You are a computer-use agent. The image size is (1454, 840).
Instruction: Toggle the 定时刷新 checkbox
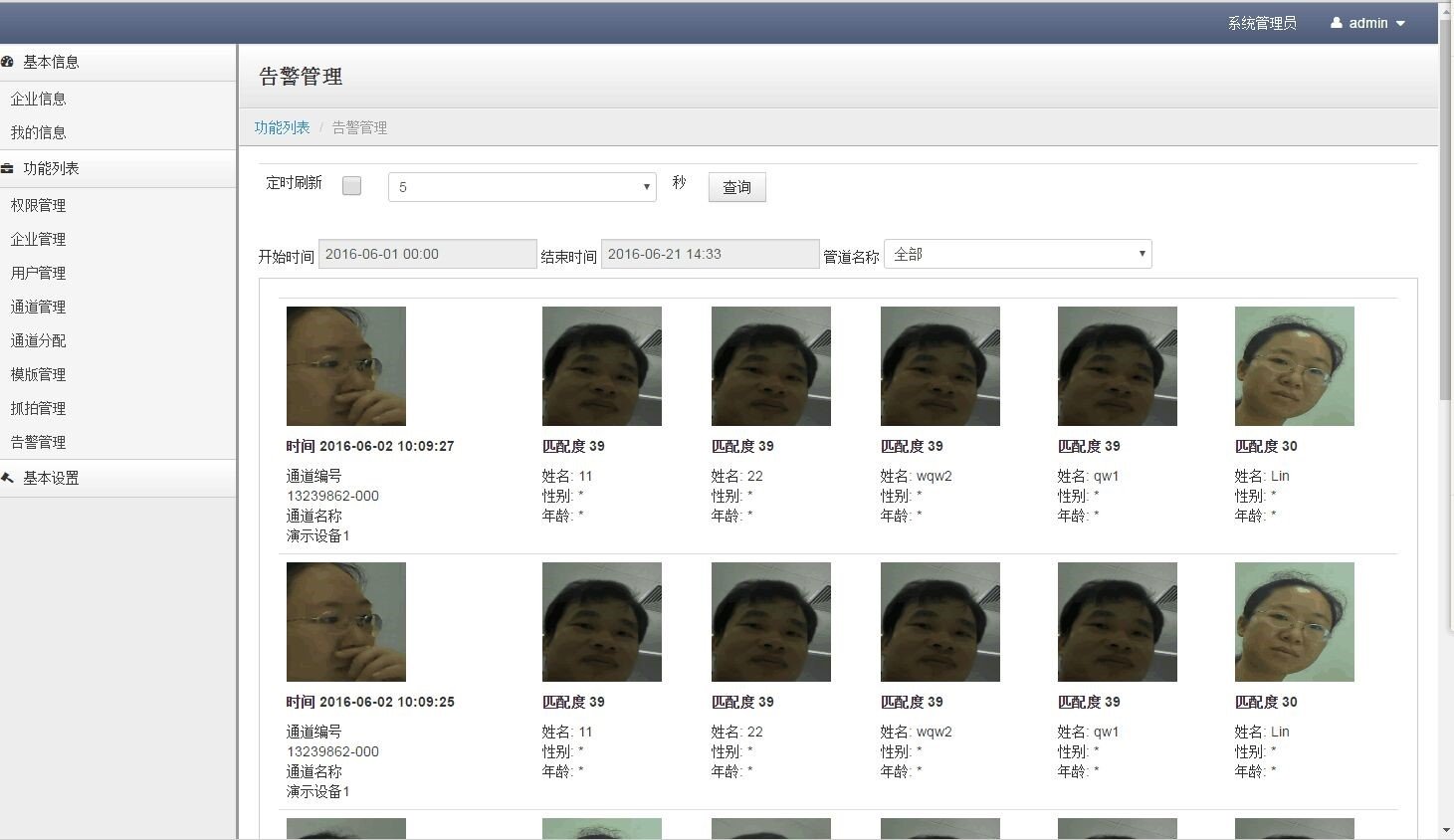click(351, 185)
